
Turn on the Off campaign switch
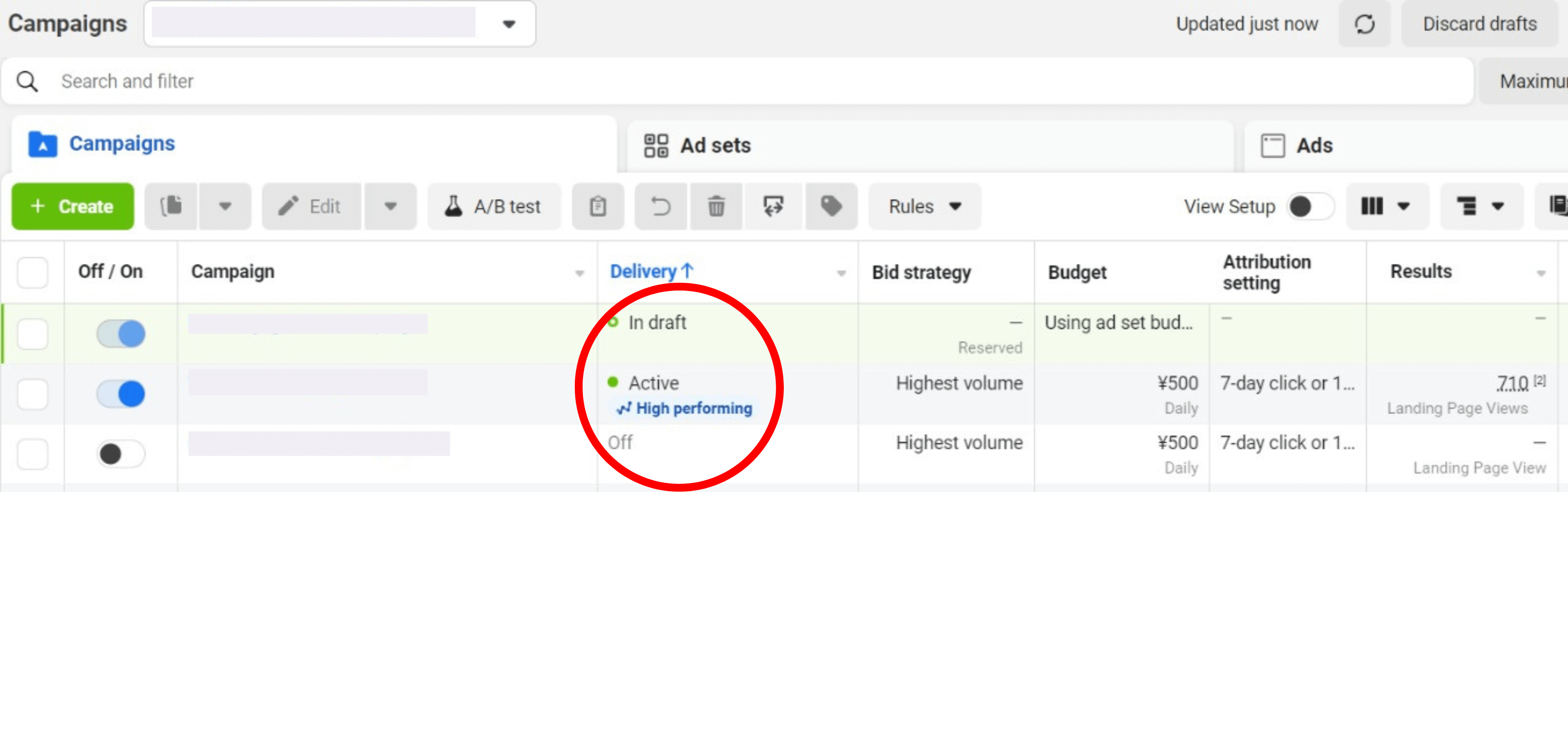coord(121,454)
